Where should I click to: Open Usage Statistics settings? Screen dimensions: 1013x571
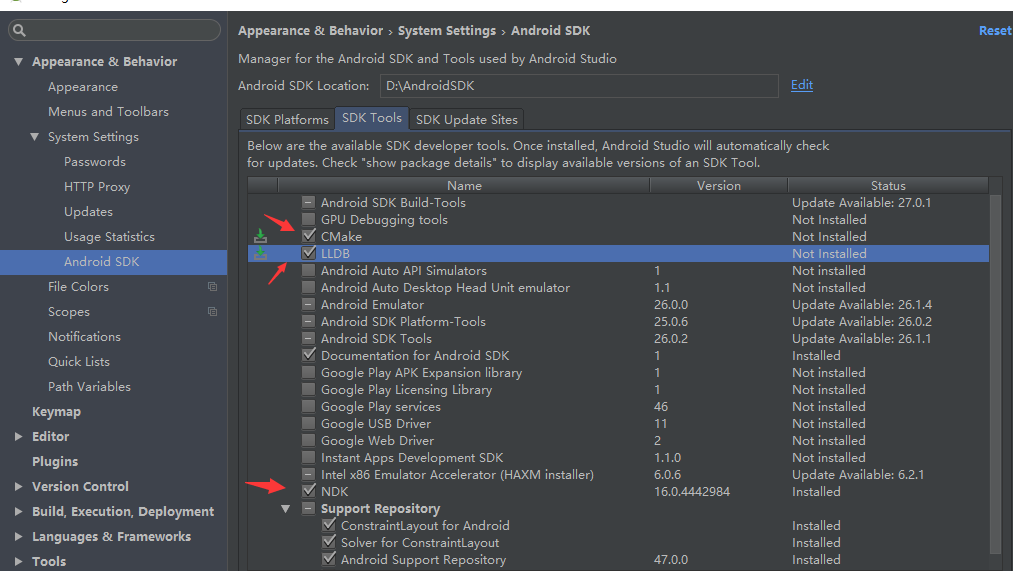pyautogui.click(x=109, y=236)
